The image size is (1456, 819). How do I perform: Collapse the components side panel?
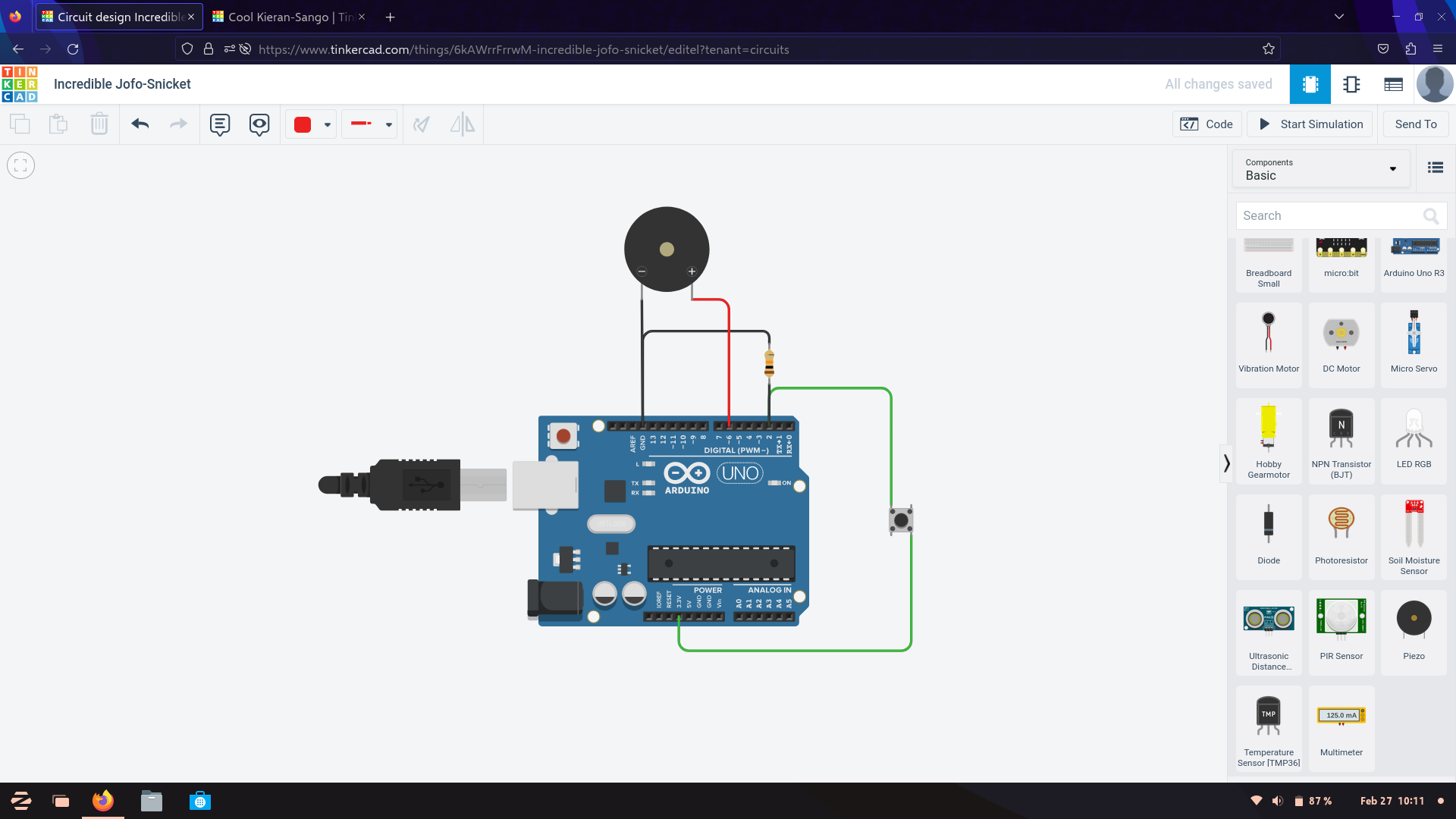[1225, 463]
